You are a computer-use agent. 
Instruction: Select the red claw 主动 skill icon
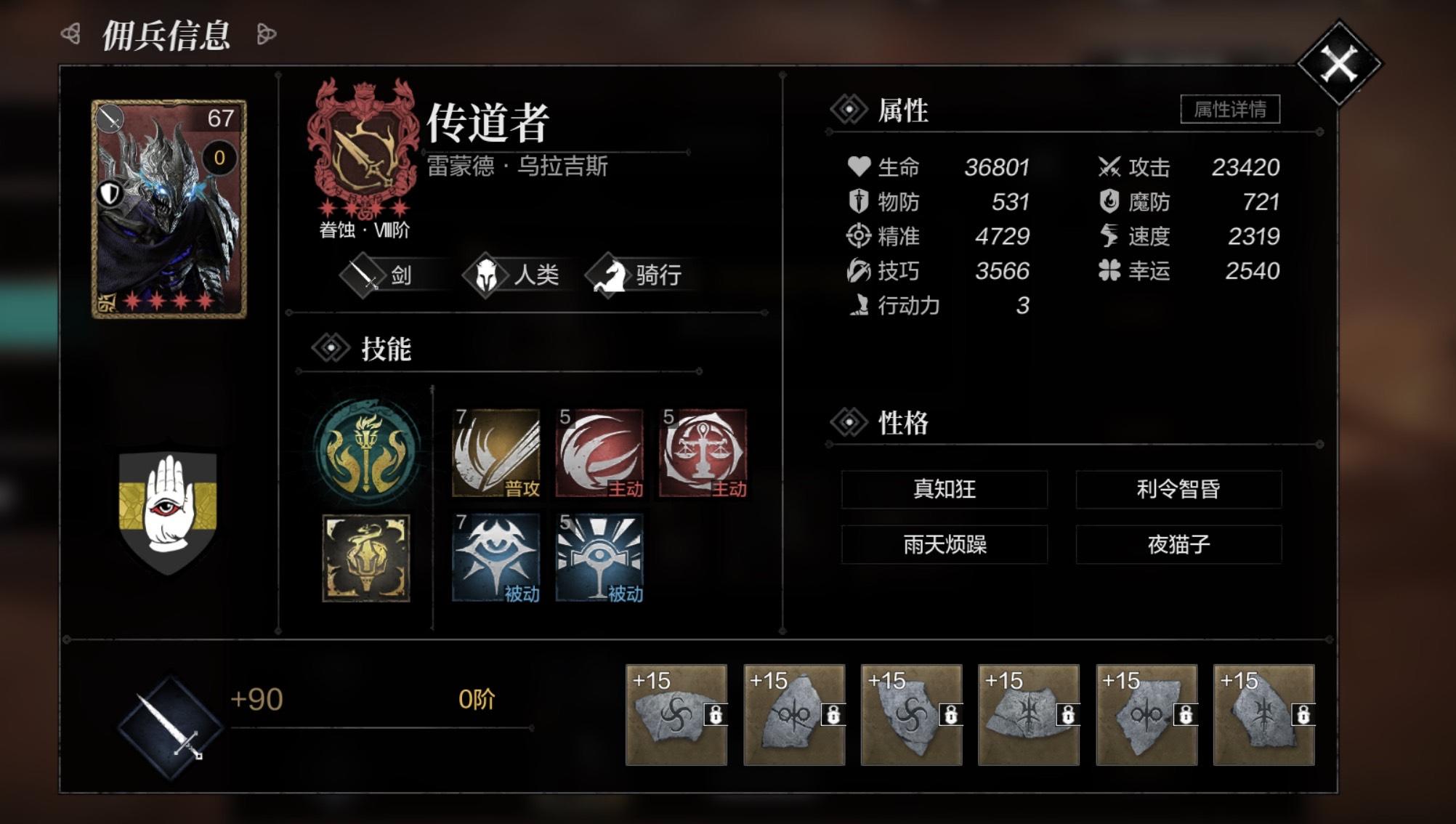click(599, 453)
